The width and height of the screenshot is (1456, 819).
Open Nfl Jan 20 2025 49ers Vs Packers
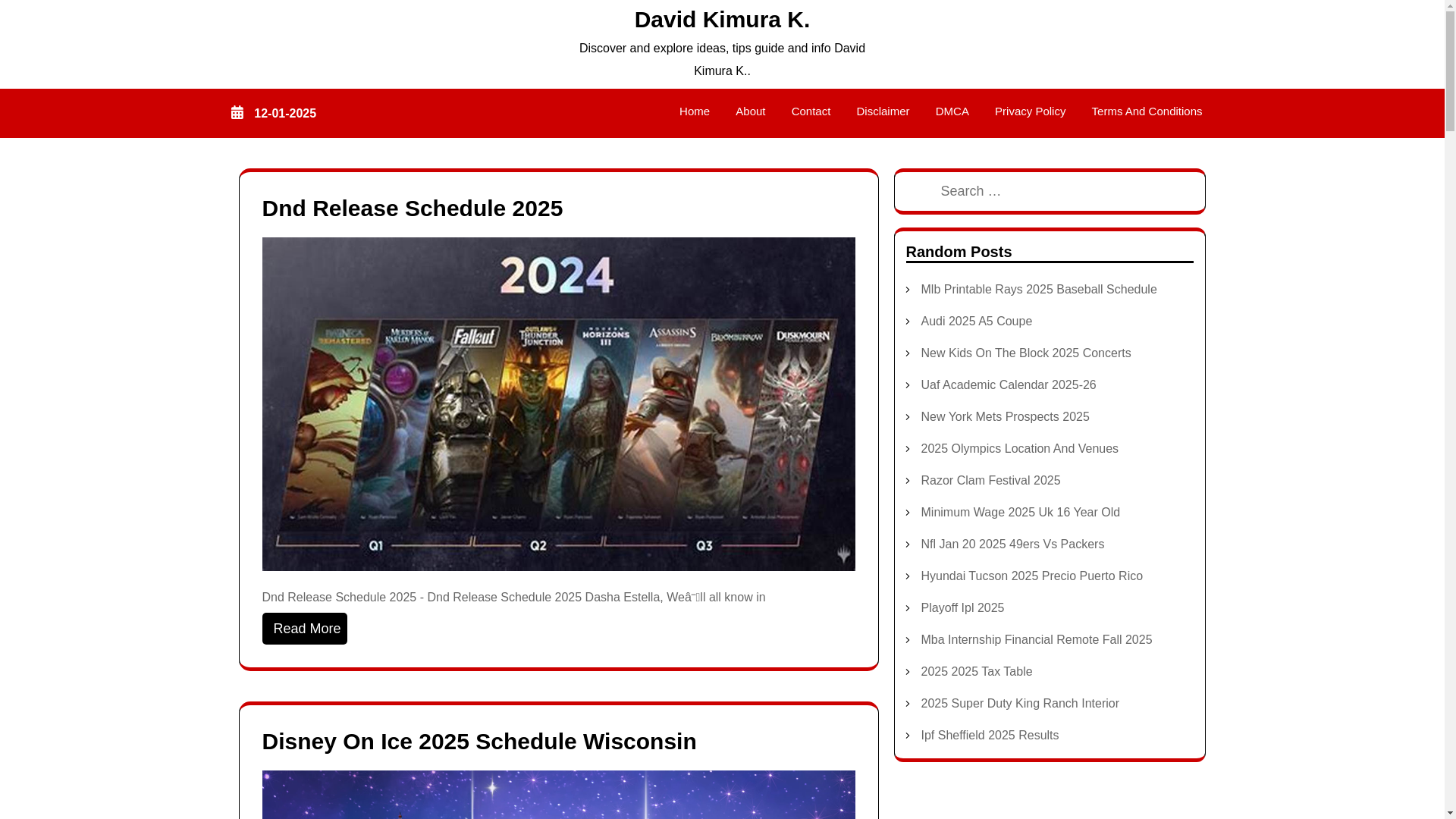point(1012,544)
